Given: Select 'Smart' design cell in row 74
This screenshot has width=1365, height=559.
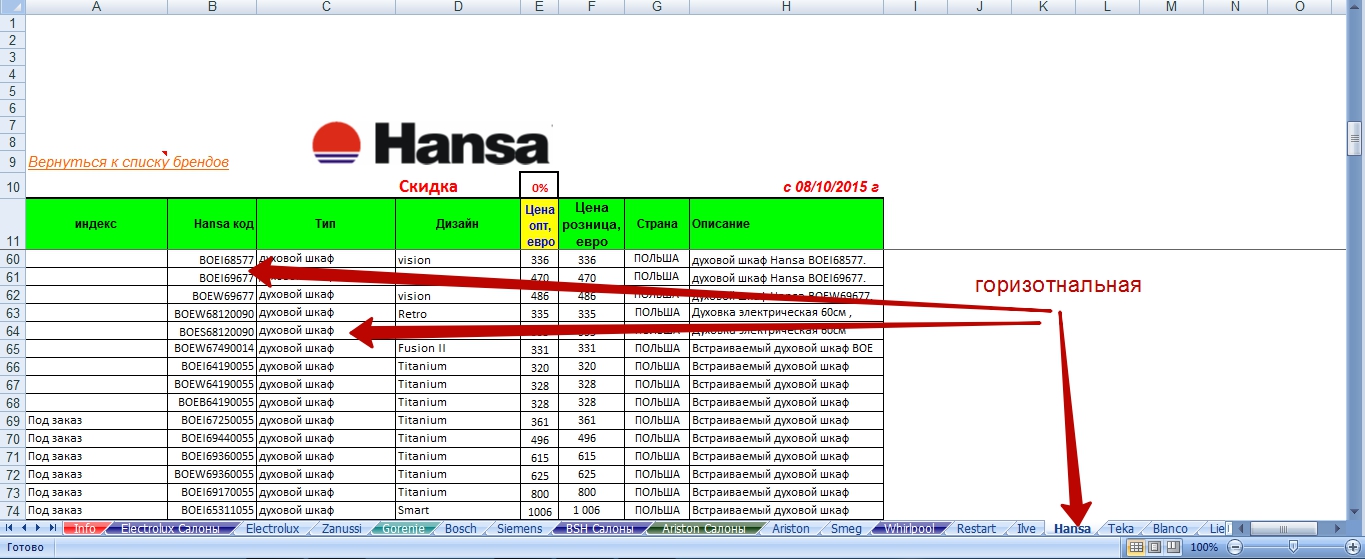Looking at the screenshot, I should tap(458, 510).
